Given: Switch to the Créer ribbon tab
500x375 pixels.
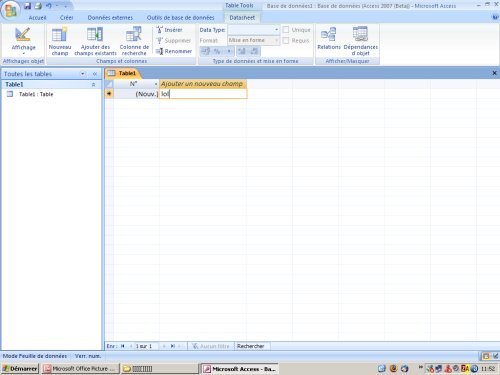Looking at the screenshot, I should point(66,18).
